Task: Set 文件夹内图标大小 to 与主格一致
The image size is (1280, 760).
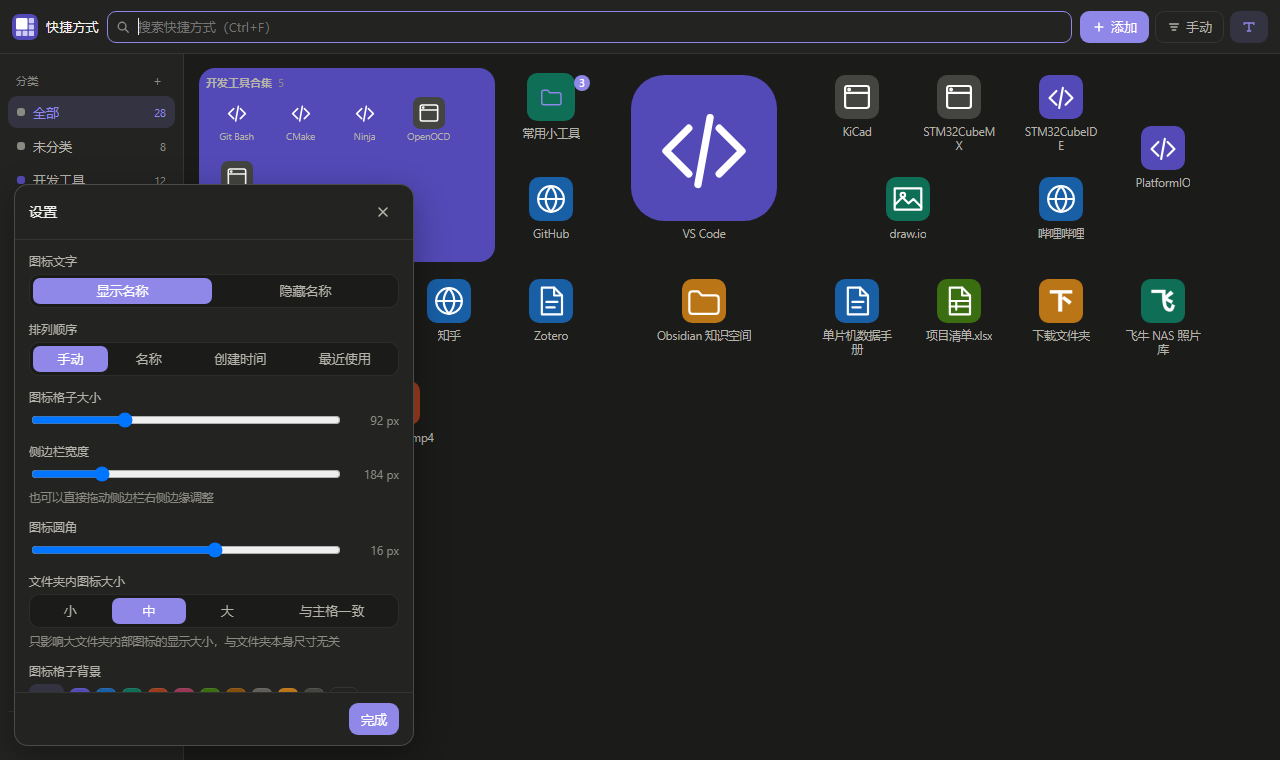Action: pyautogui.click(x=332, y=611)
